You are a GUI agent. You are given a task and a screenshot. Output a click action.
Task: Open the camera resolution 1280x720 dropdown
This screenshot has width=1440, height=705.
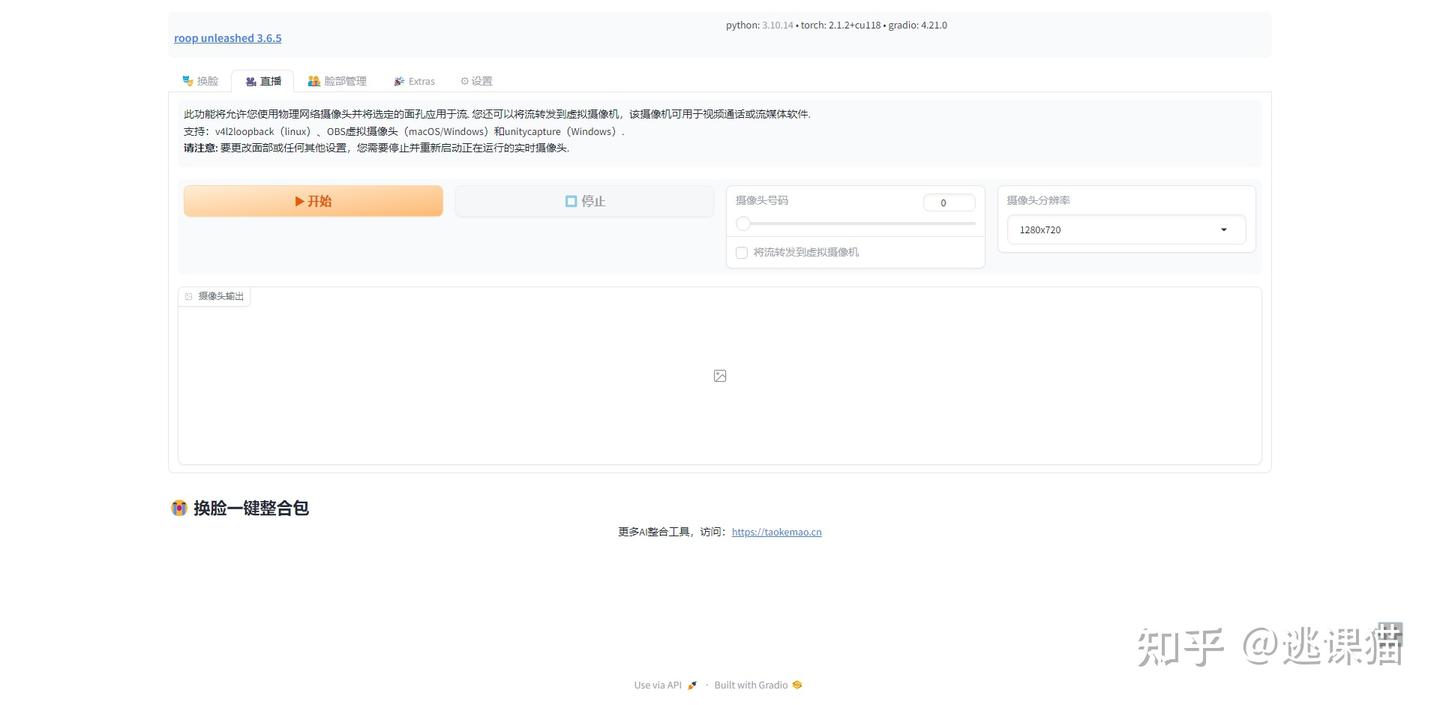[1126, 230]
